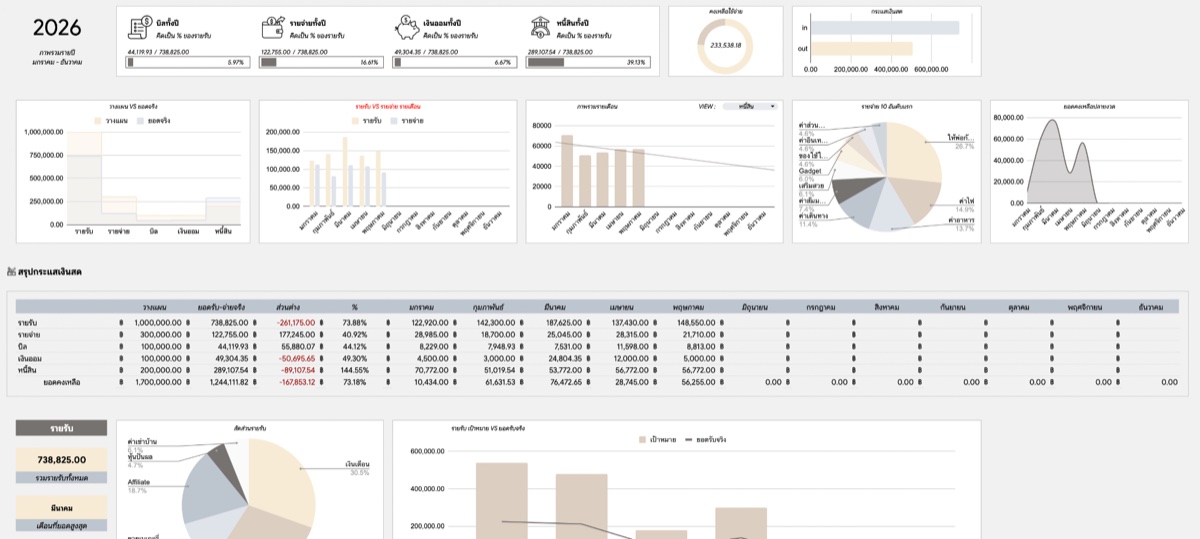Select the 122,920.00 January income cell
Viewport: 1200px width, 539px height.
[x=431, y=322]
